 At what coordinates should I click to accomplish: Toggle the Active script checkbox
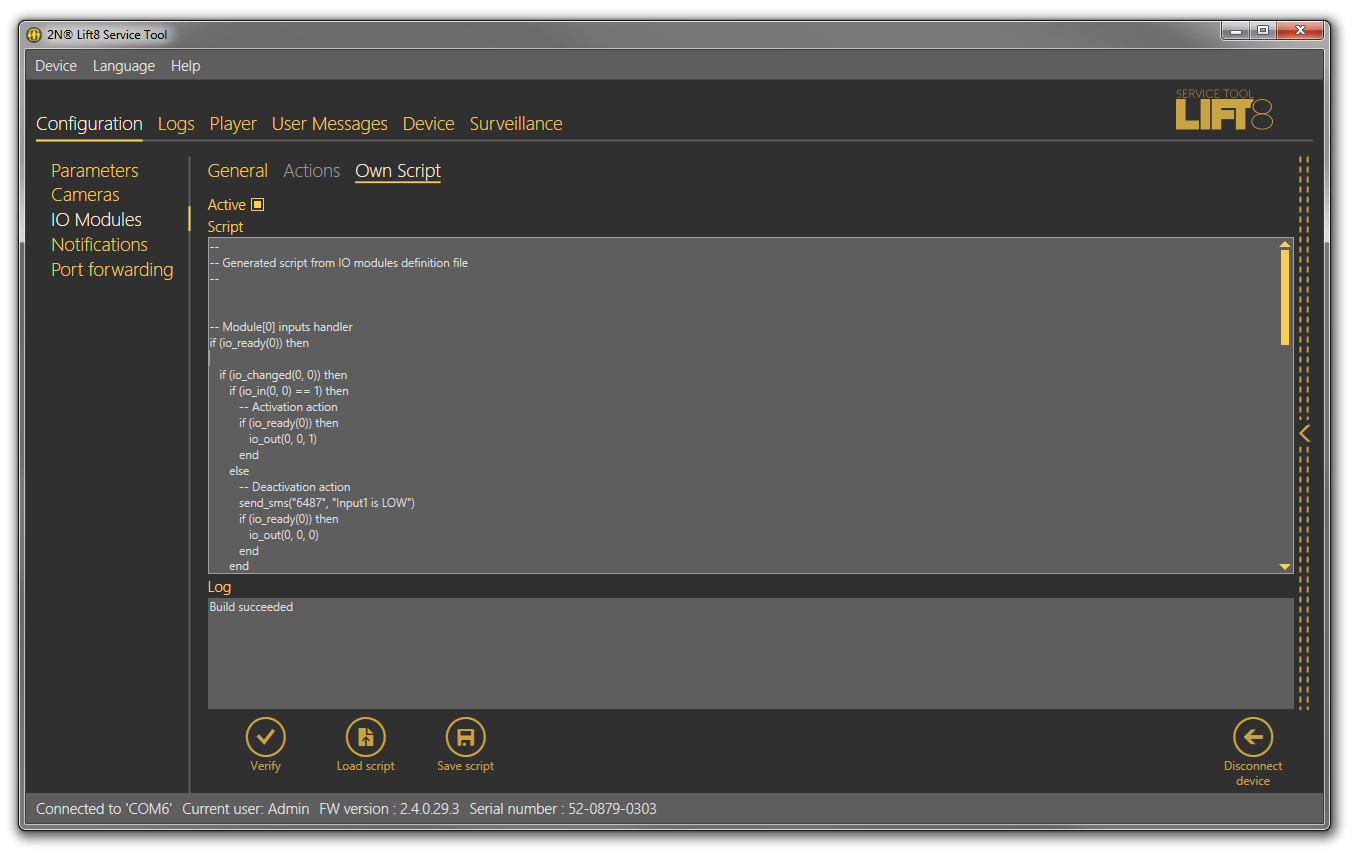(257, 205)
